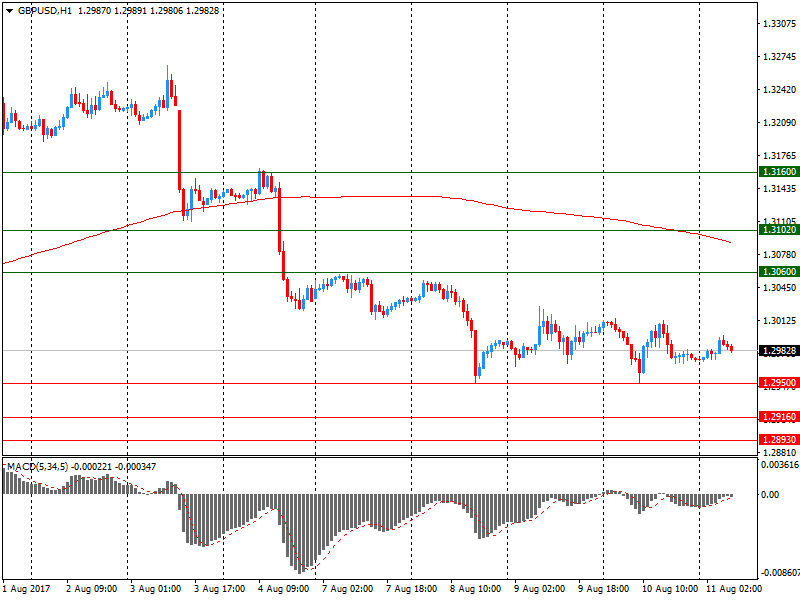800x600 pixels.
Task: Click the current price label 1.29828
Action: (x=779, y=351)
